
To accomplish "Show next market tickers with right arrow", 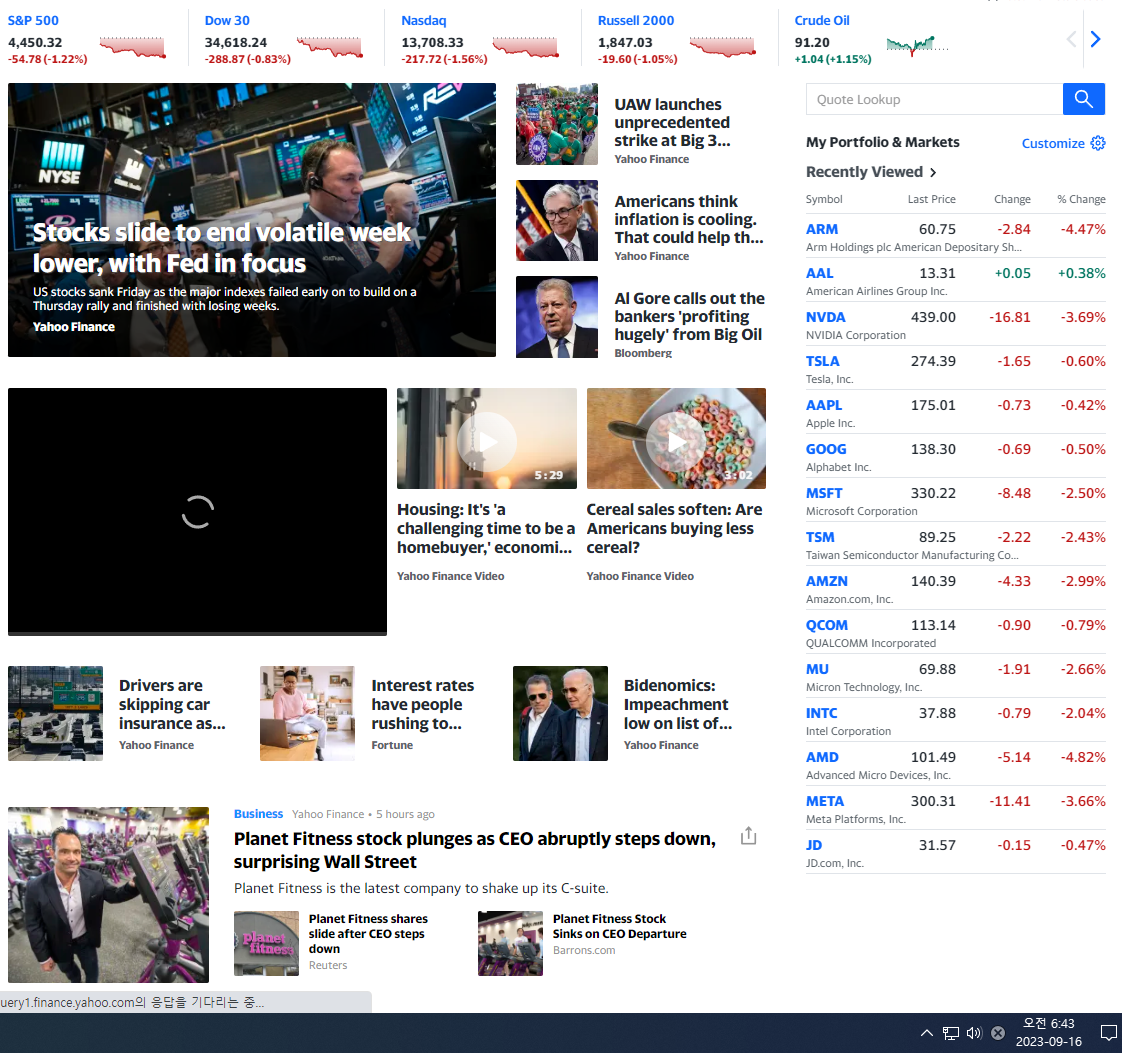I will pyautogui.click(x=1095, y=39).
